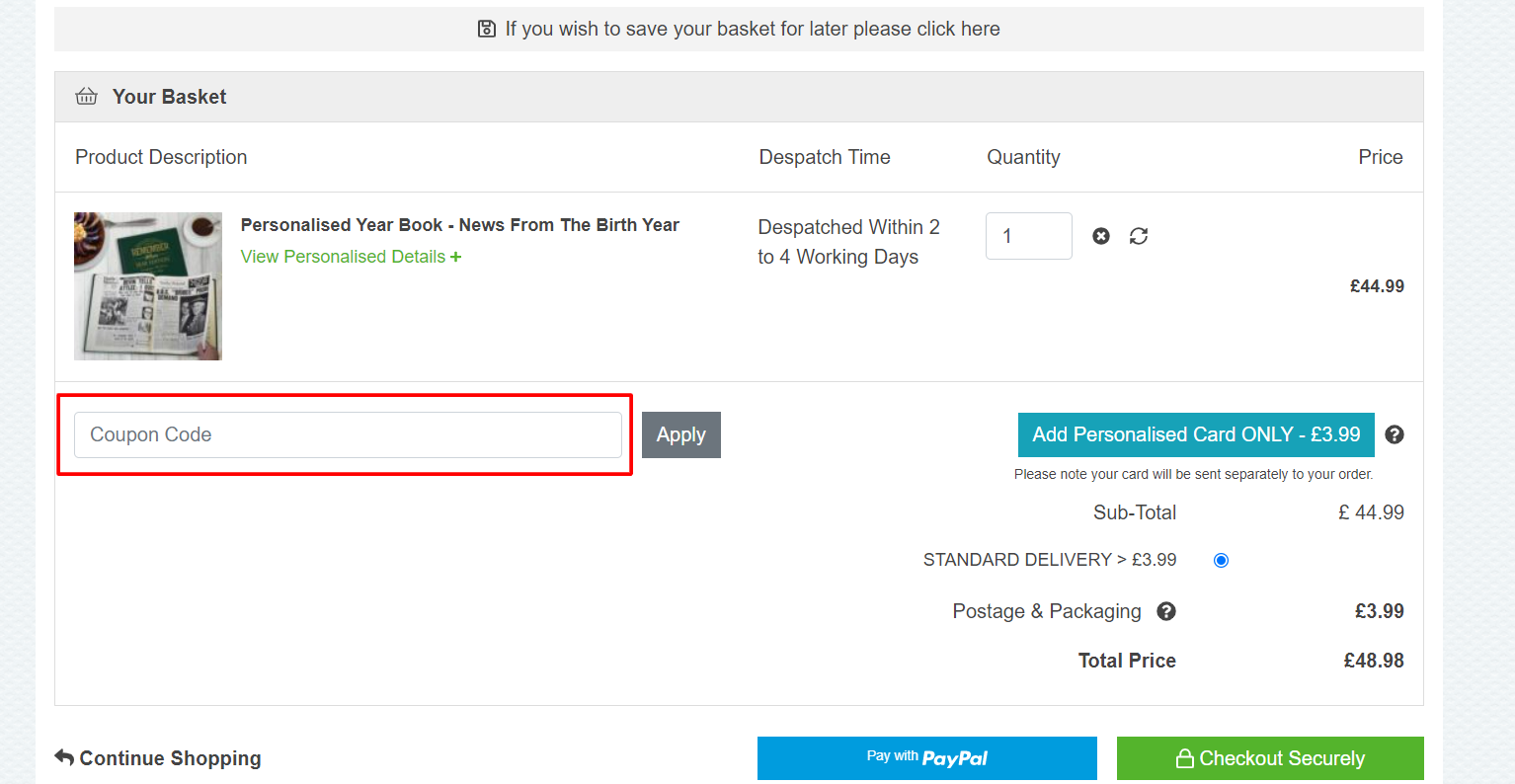
Task: Click the quantity input box
Action: pyautogui.click(x=1029, y=236)
